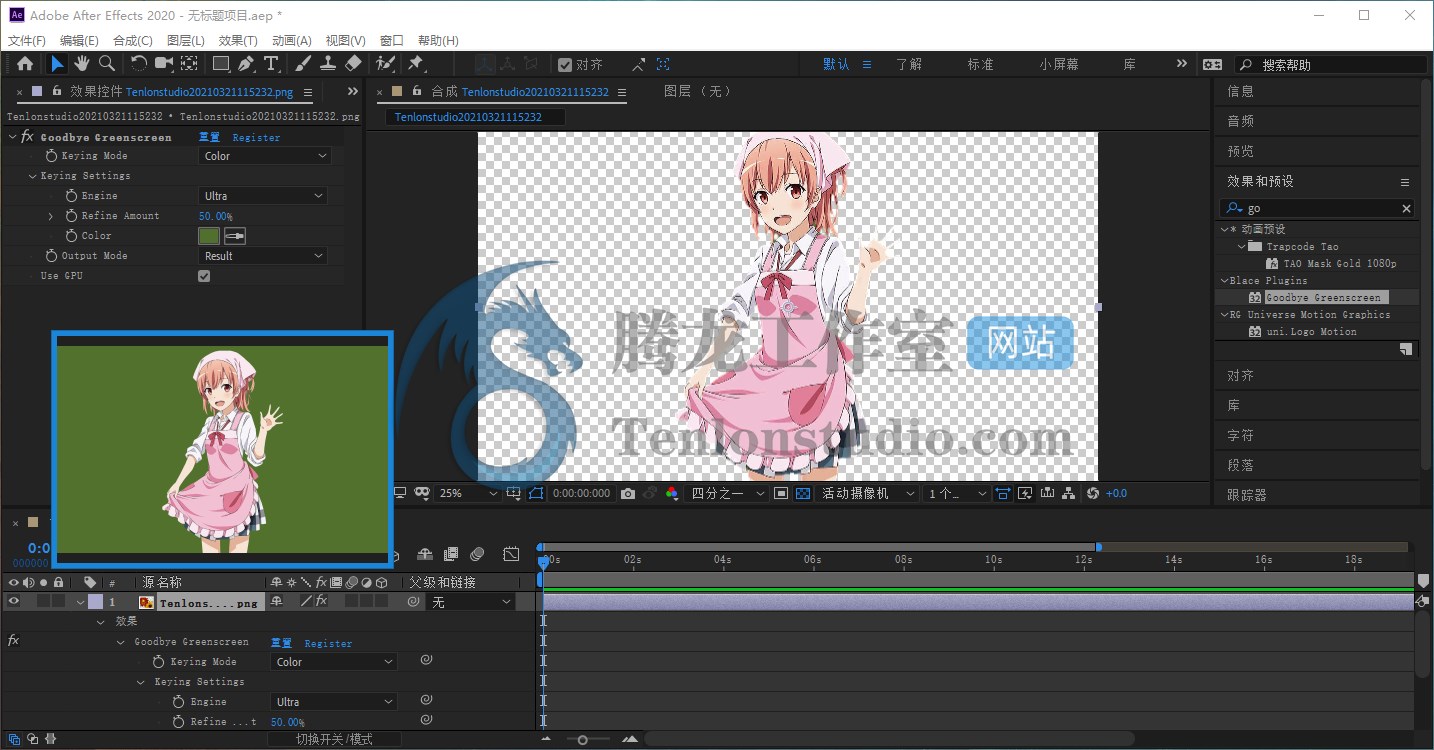Select the Roto Brush tool

(385, 64)
